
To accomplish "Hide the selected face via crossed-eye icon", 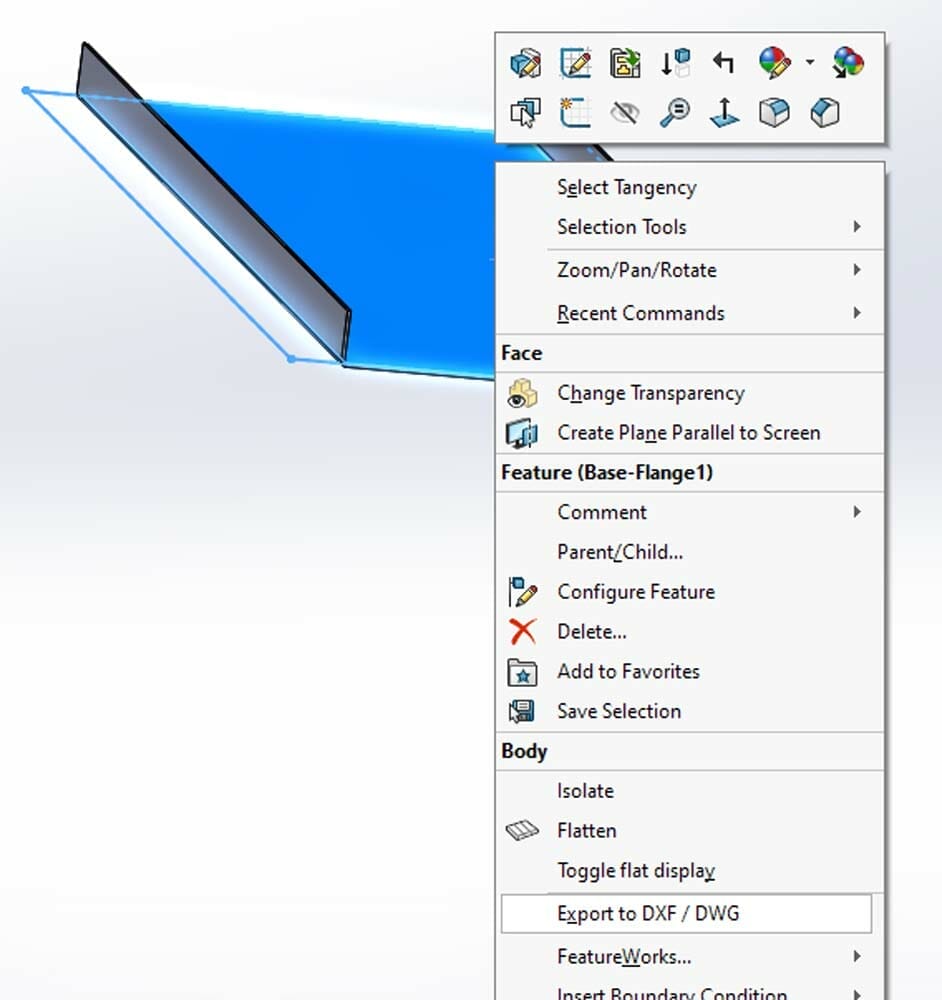I will coord(625,112).
